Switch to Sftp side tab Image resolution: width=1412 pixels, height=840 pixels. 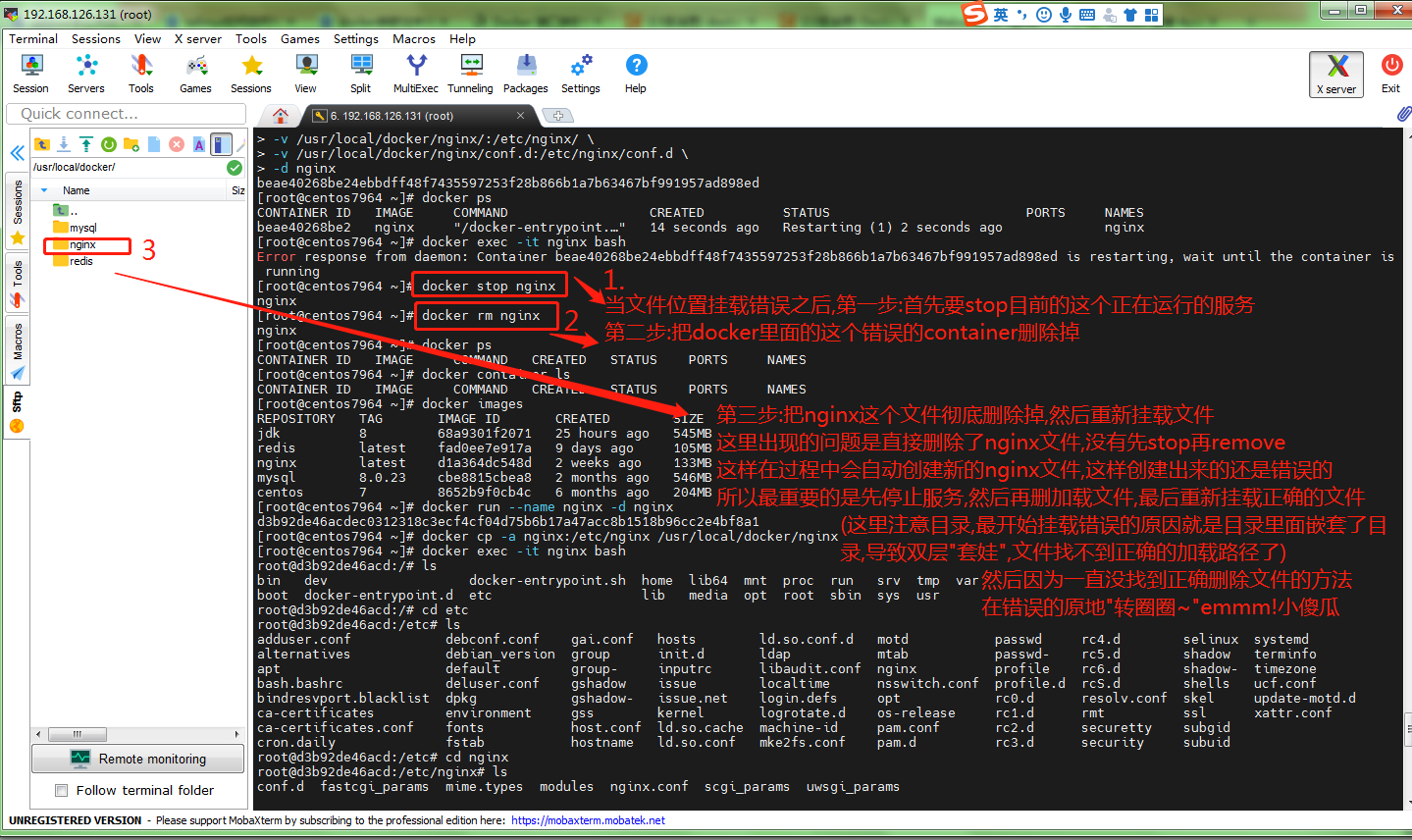pyautogui.click(x=17, y=413)
